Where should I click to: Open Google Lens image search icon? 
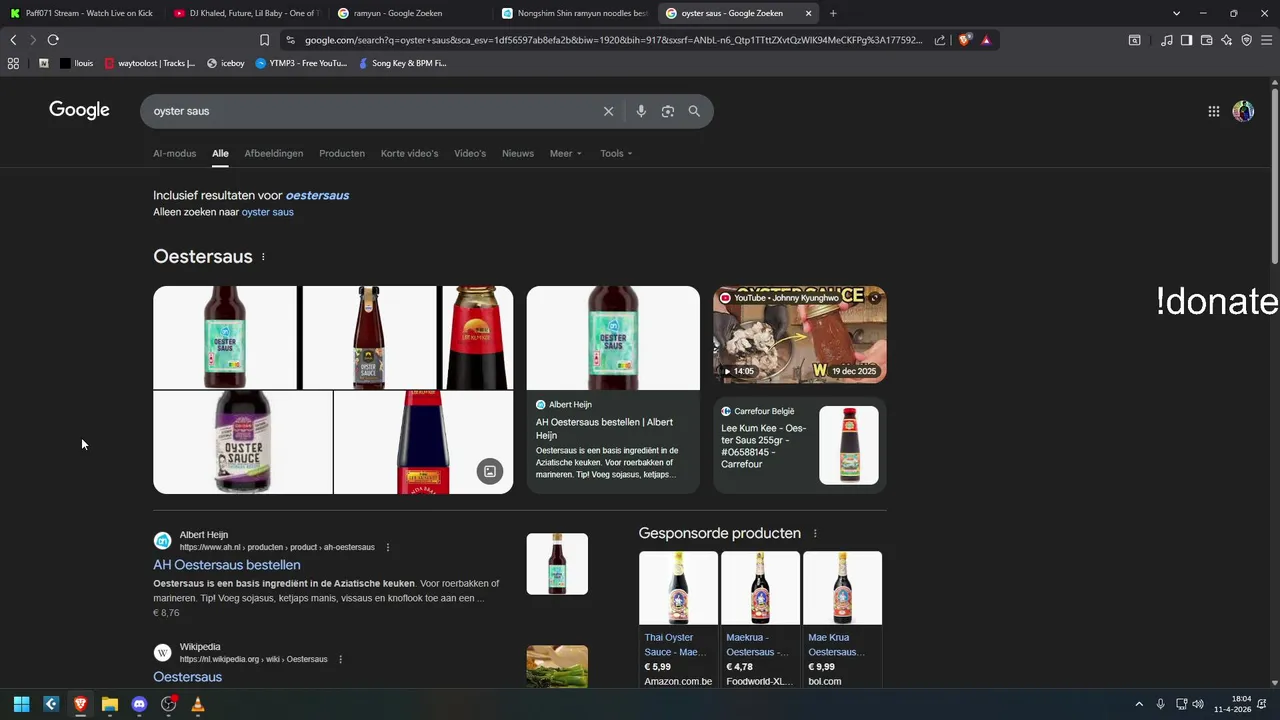pyautogui.click(x=668, y=111)
